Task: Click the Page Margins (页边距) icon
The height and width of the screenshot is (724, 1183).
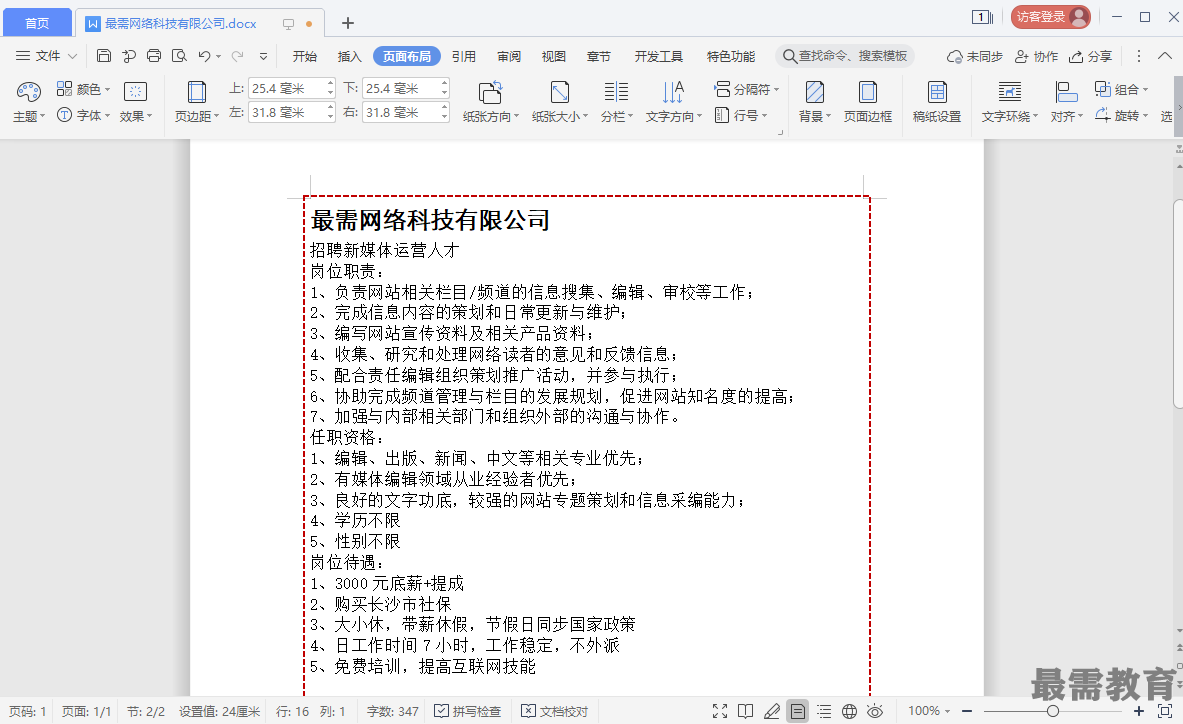Action: (196, 92)
